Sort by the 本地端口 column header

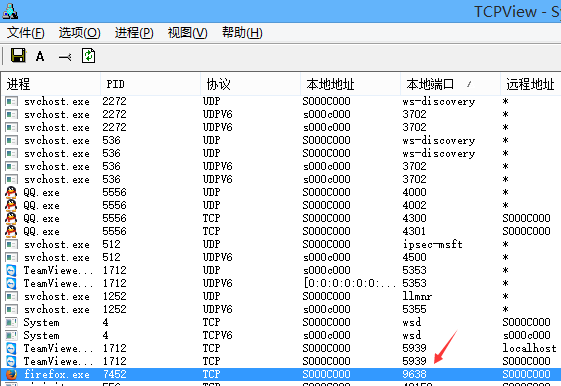click(x=450, y=84)
